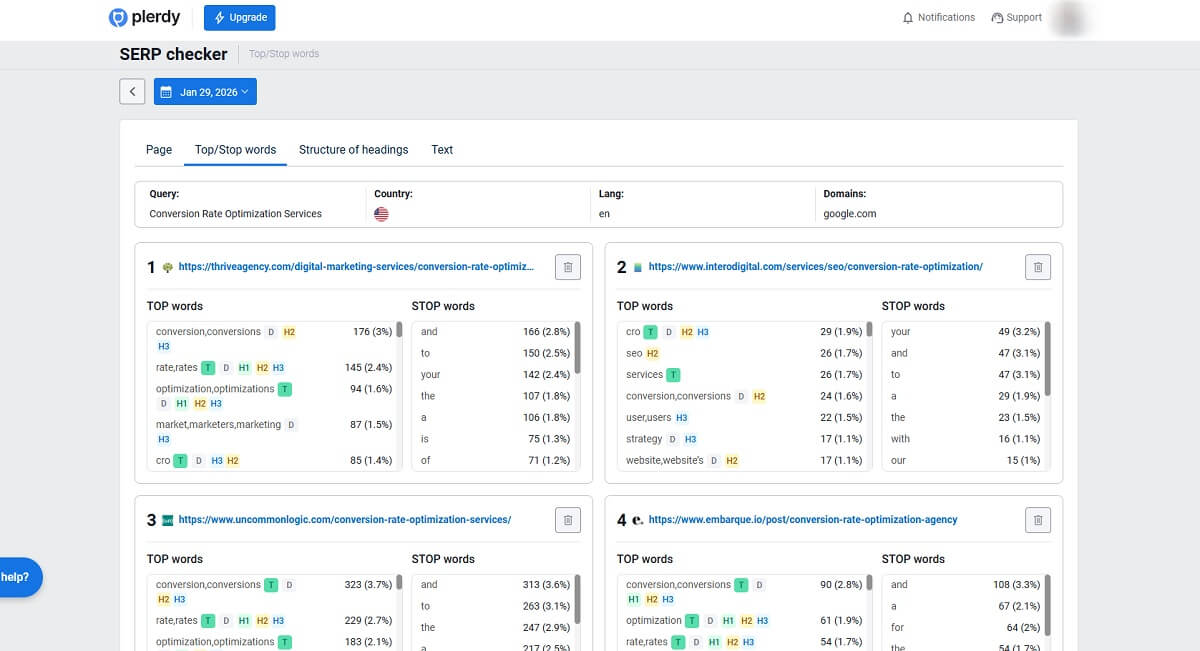Open Support headset link

click(1016, 18)
